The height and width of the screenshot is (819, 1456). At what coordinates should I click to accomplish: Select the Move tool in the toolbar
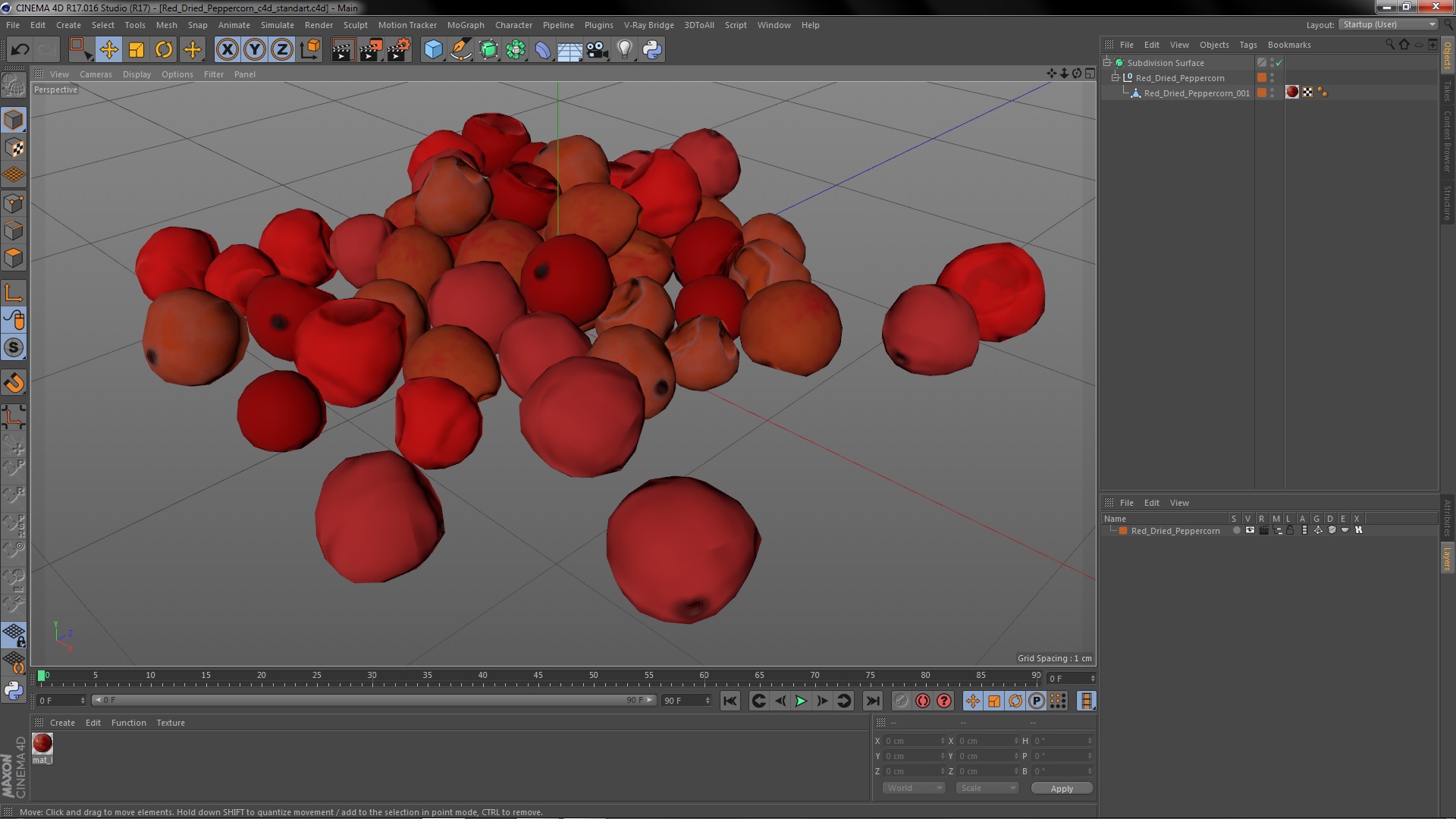tap(108, 50)
